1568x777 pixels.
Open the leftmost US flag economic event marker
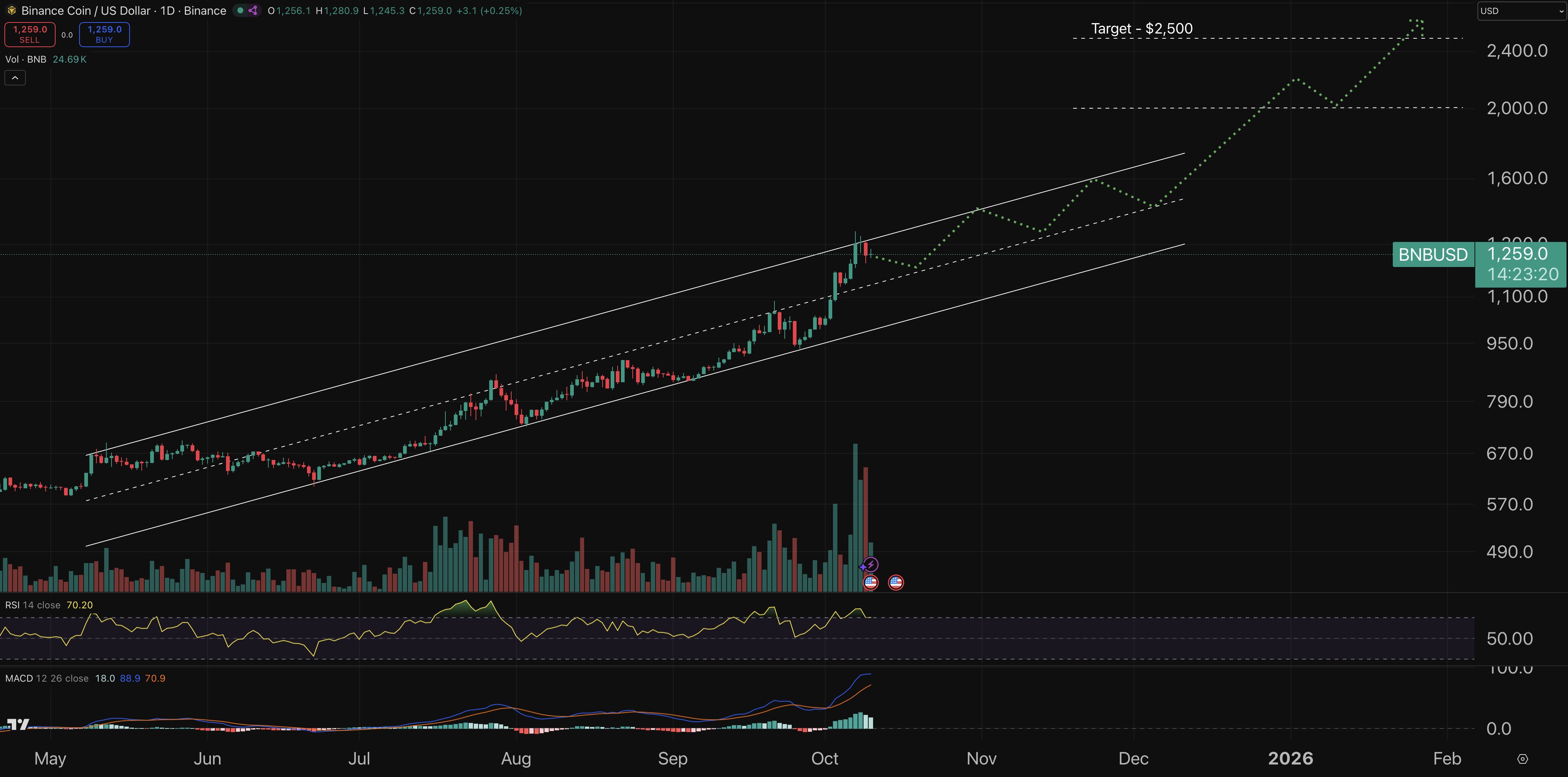point(870,582)
